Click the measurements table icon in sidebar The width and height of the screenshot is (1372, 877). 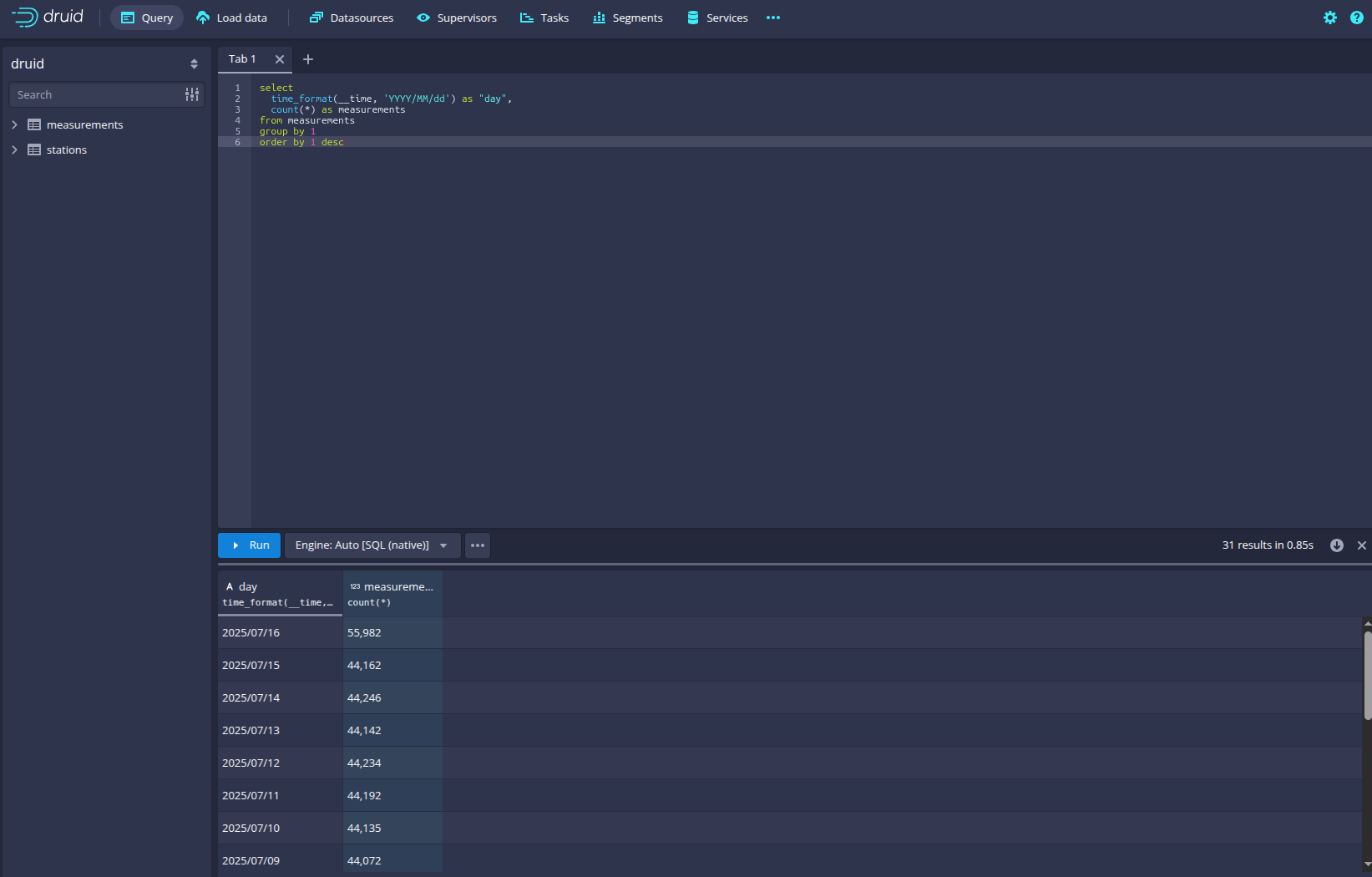[x=34, y=124]
